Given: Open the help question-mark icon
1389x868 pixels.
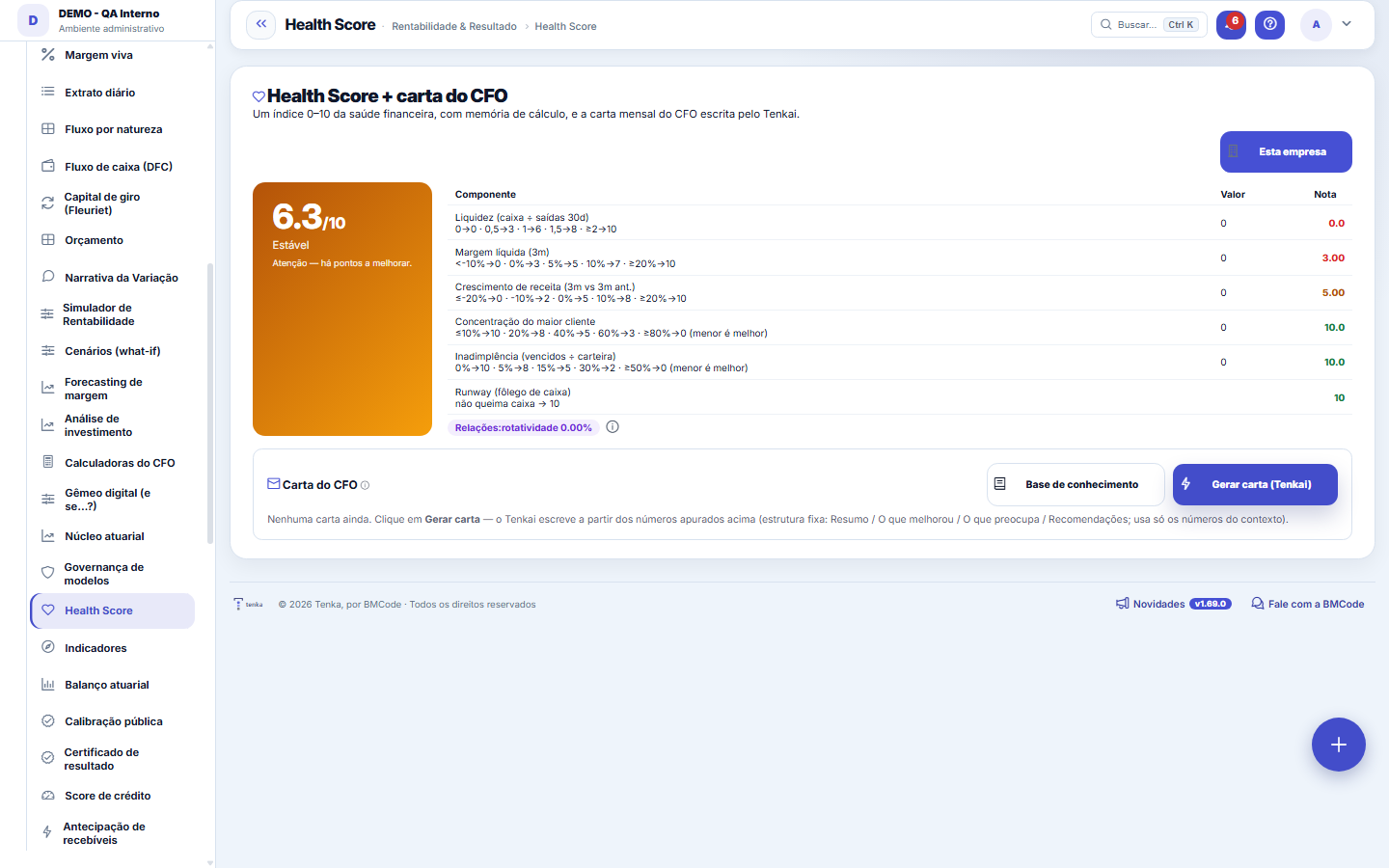Looking at the screenshot, I should point(1270,25).
